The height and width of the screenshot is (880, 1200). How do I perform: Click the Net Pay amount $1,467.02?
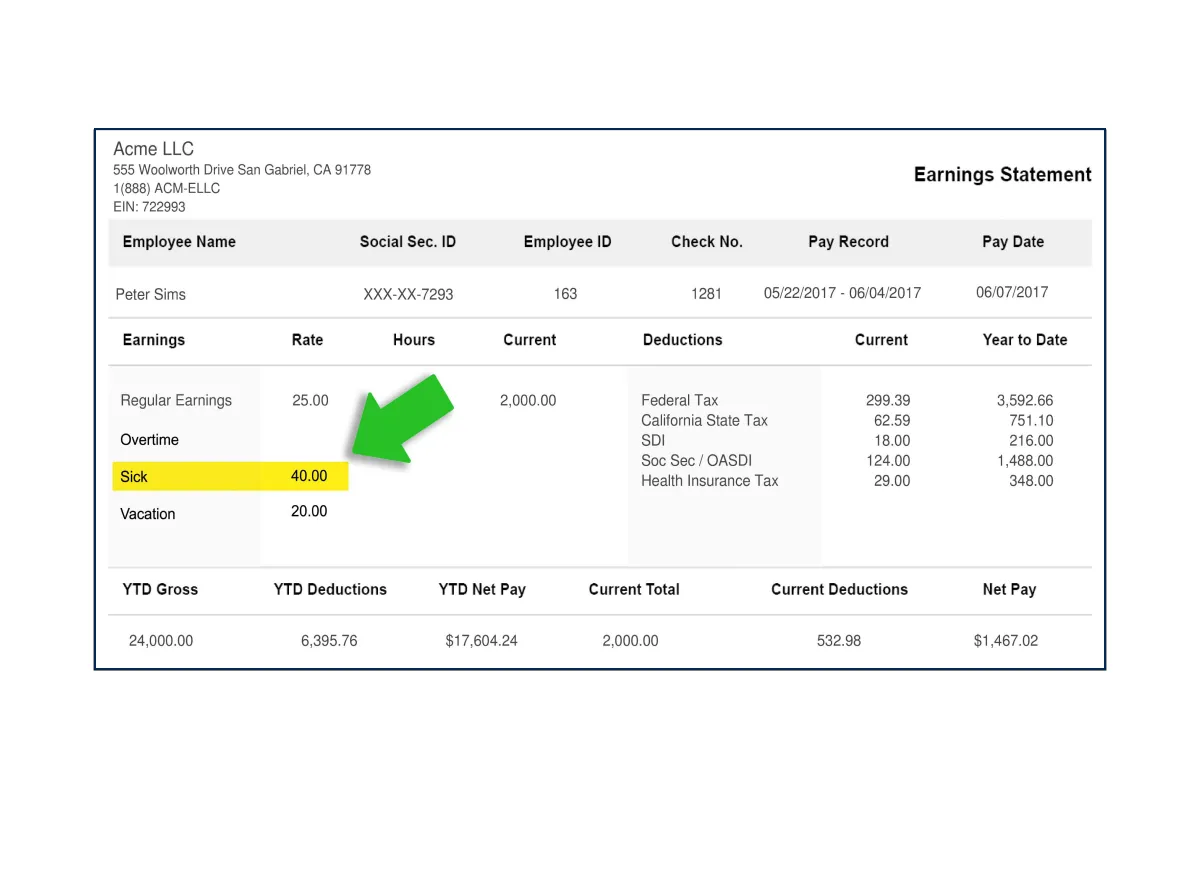(1005, 641)
